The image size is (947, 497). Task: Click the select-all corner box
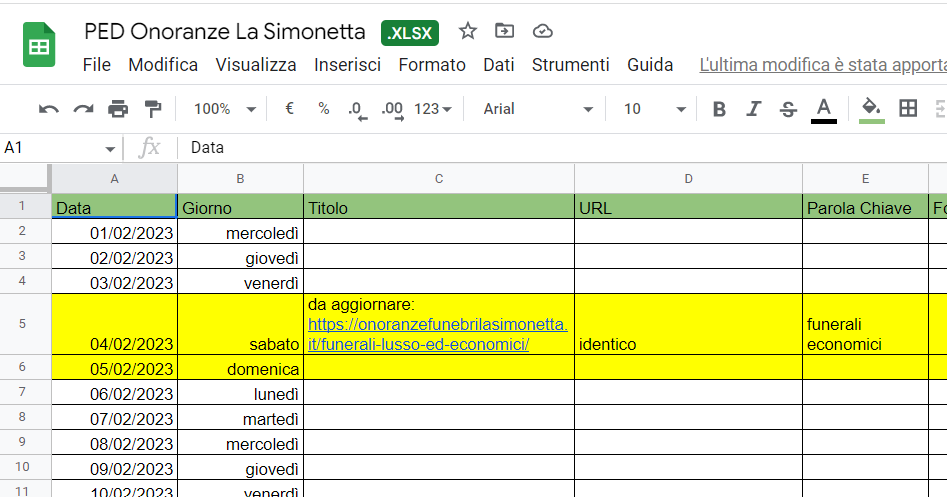point(24,178)
